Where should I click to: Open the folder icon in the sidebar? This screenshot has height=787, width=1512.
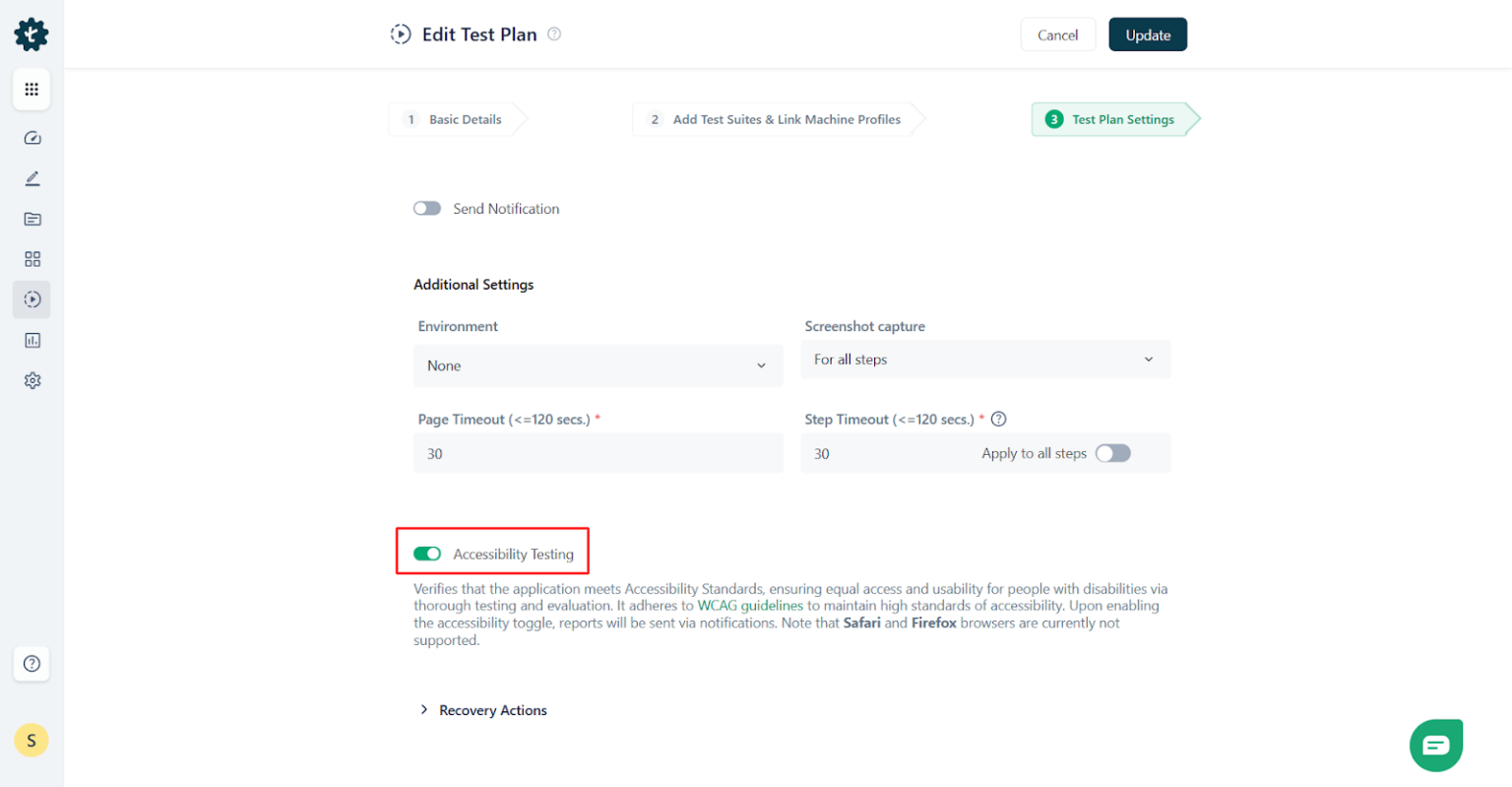(x=31, y=219)
